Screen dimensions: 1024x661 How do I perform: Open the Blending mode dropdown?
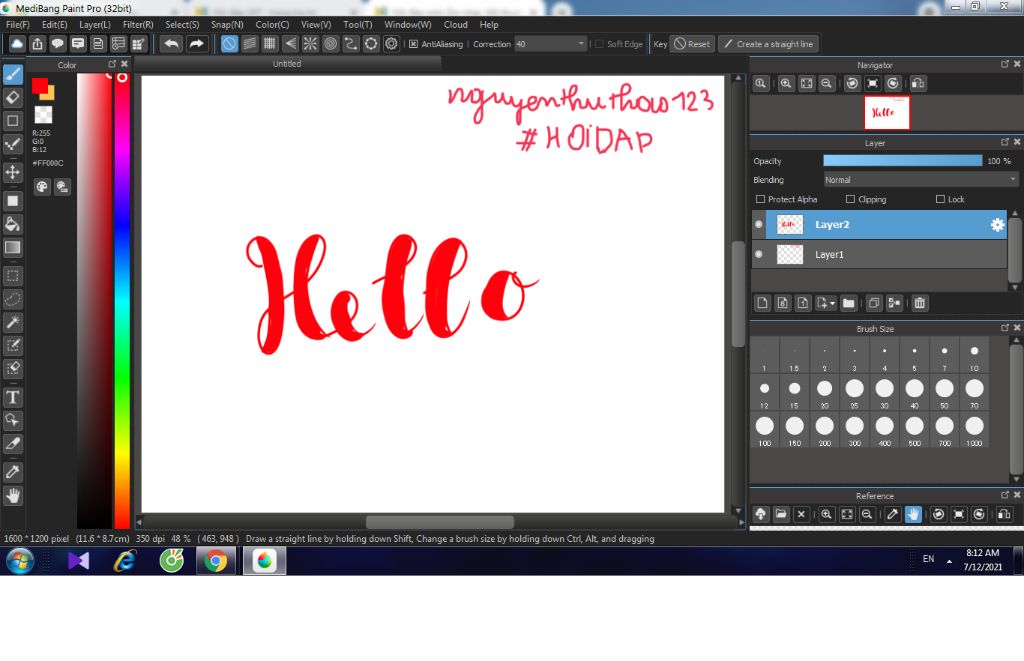(x=920, y=180)
